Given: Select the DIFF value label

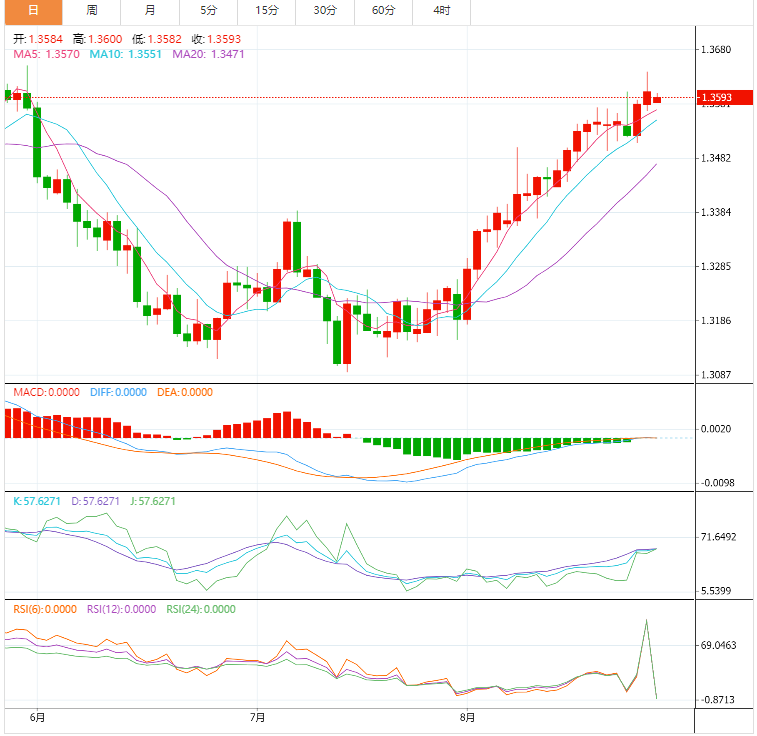Looking at the screenshot, I should (x=118, y=393).
